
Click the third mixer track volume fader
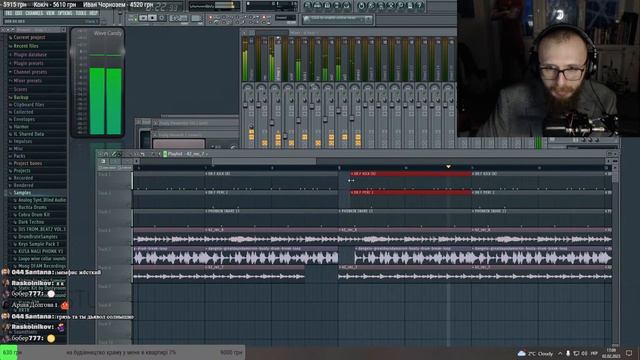click(x=272, y=122)
